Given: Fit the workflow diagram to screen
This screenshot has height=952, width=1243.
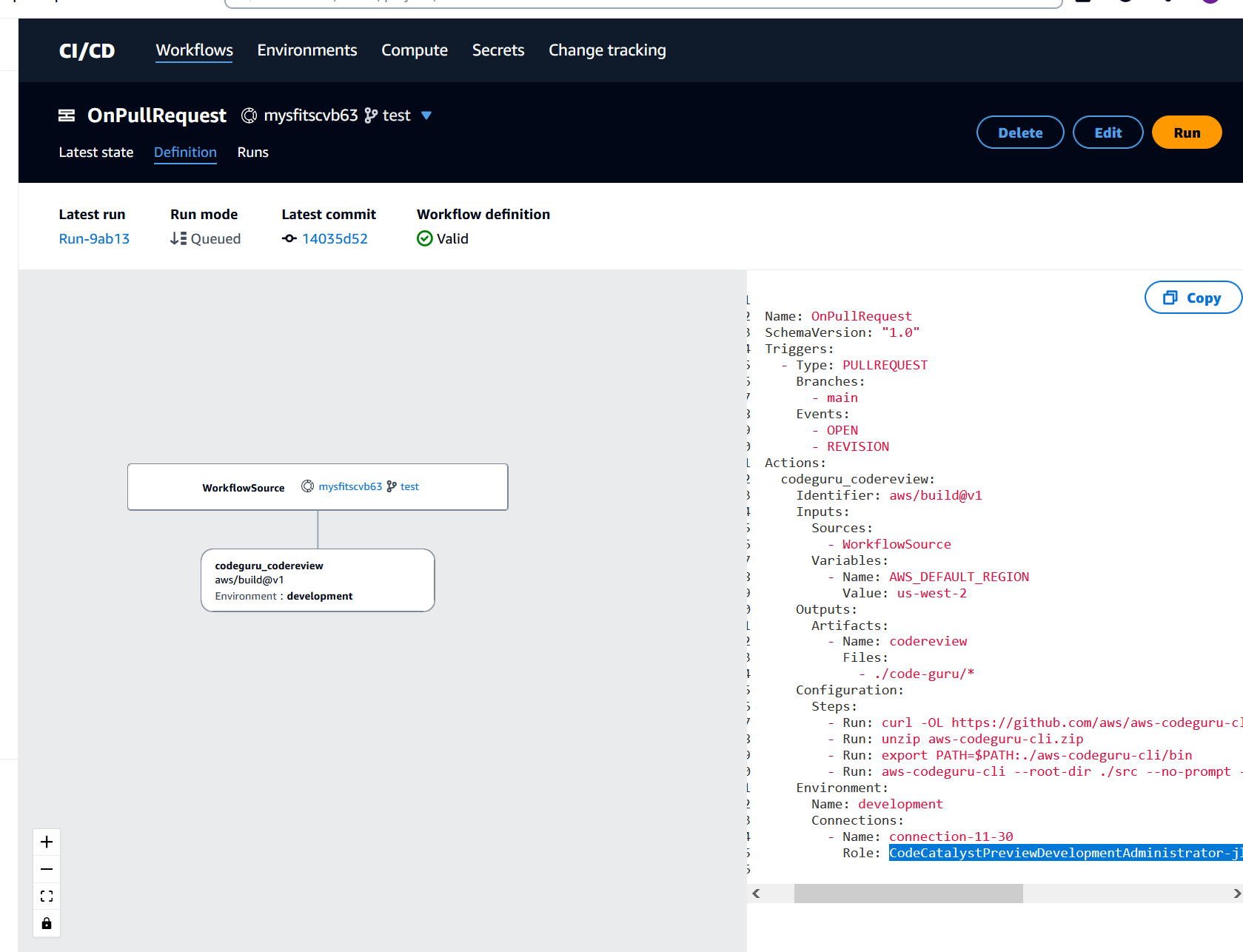Looking at the screenshot, I should [x=46, y=896].
